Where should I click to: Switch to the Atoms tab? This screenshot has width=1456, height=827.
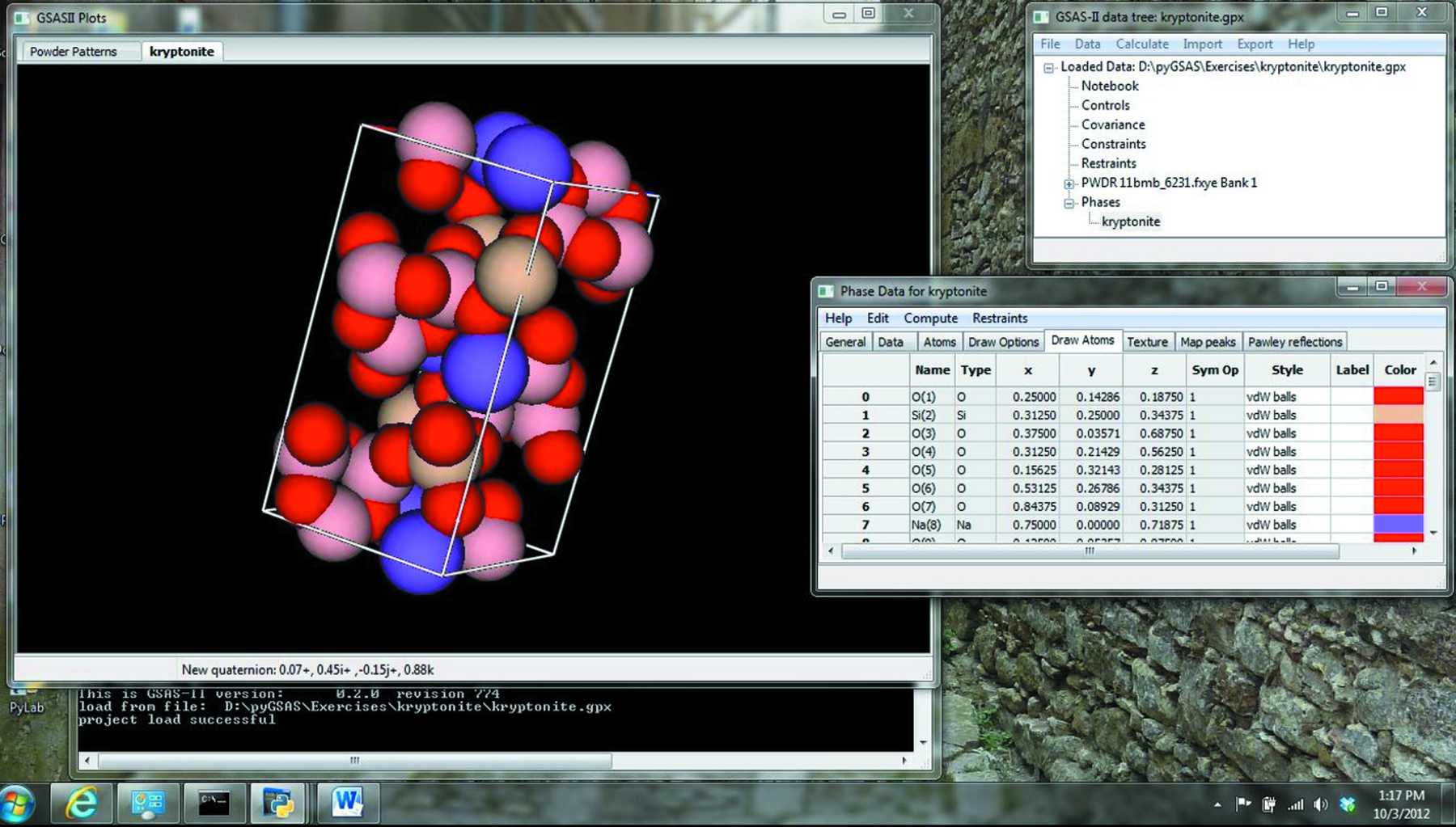point(939,342)
